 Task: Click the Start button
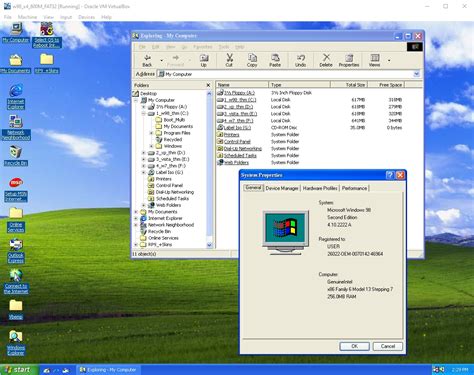pos(19,370)
